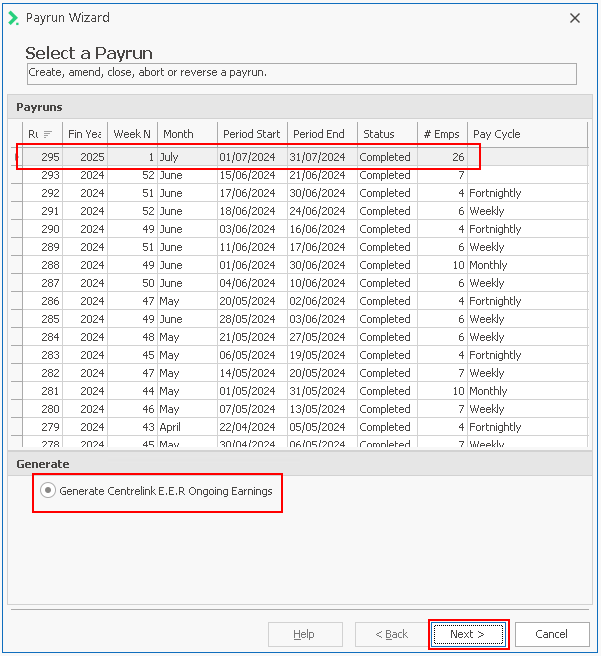The image size is (601, 656).
Task: Sort payruns by Fin Year column header
Action: point(85,134)
